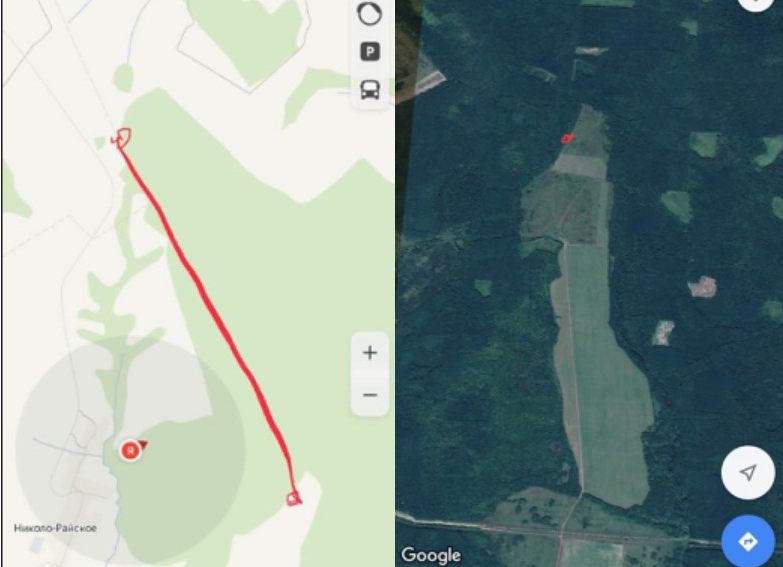Click the red circled point at the route's north end
This screenshot has height=567, width=783.
(122, 138)
